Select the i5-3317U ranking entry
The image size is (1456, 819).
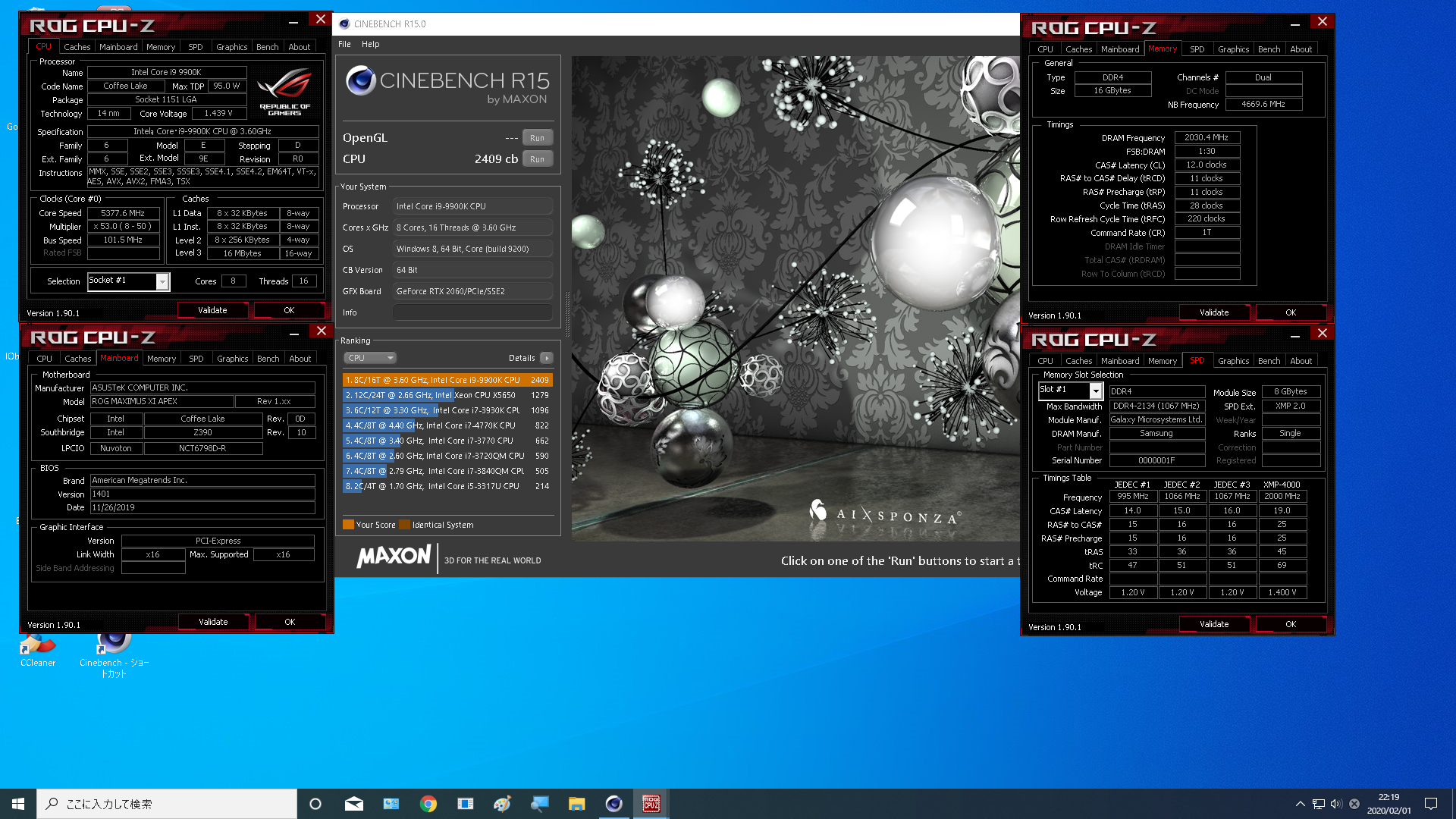[x=447, y=486]
